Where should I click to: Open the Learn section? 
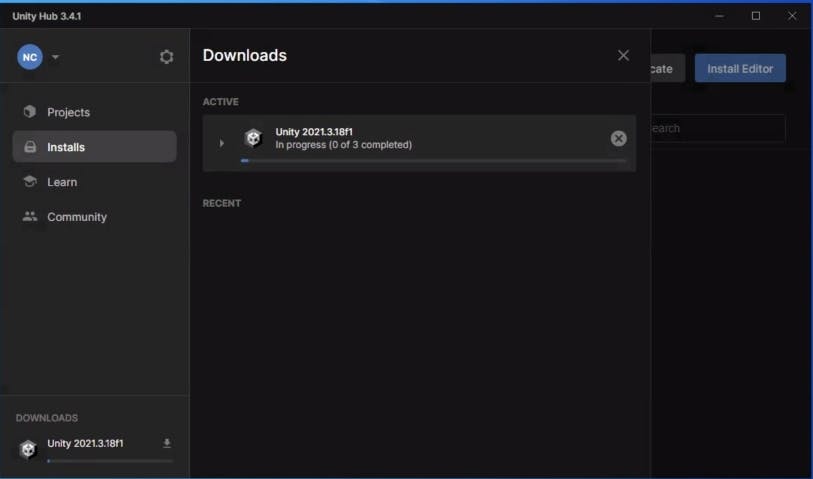94,182
